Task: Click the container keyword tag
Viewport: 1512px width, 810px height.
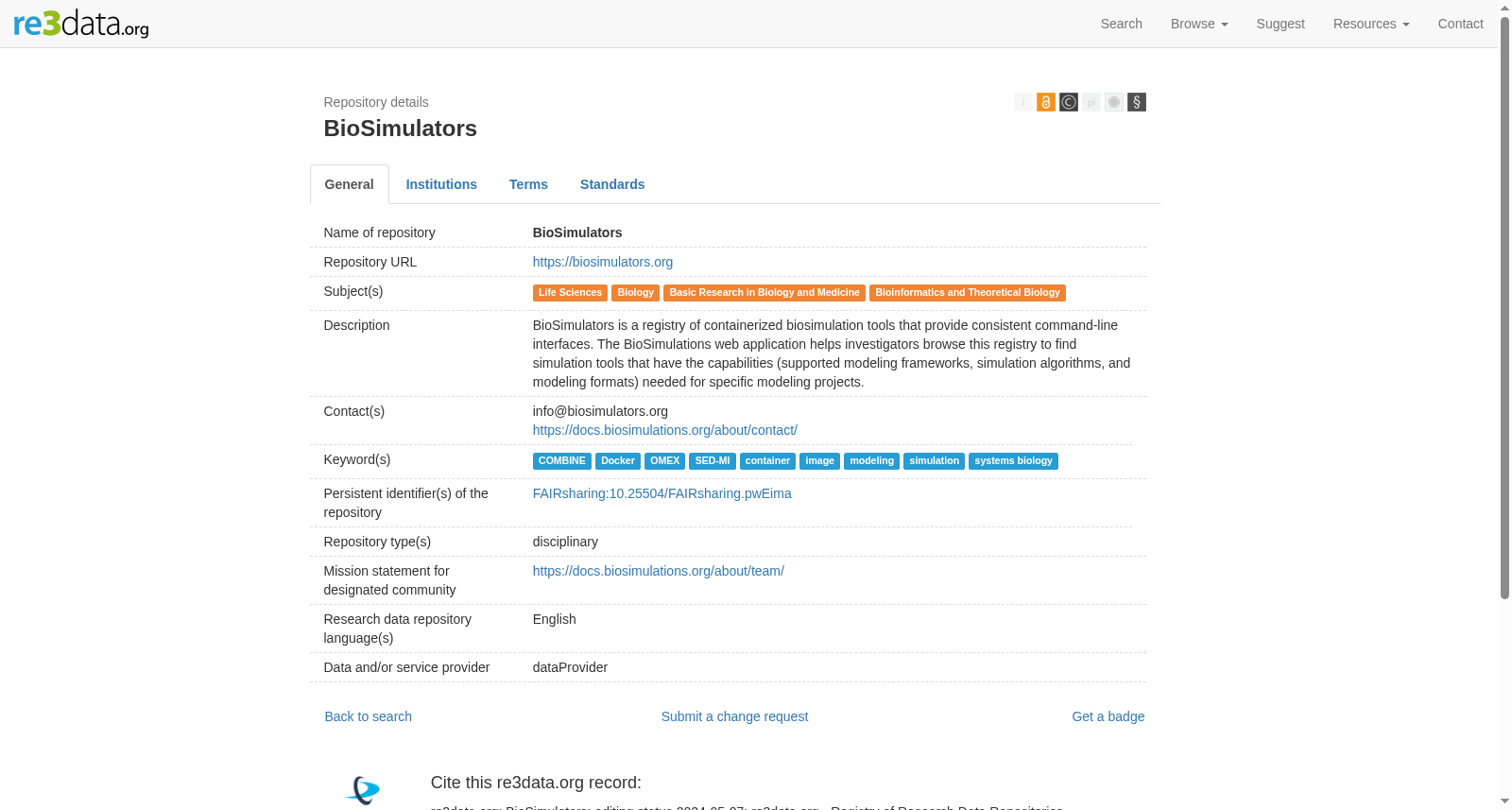Action: [767, 461]
